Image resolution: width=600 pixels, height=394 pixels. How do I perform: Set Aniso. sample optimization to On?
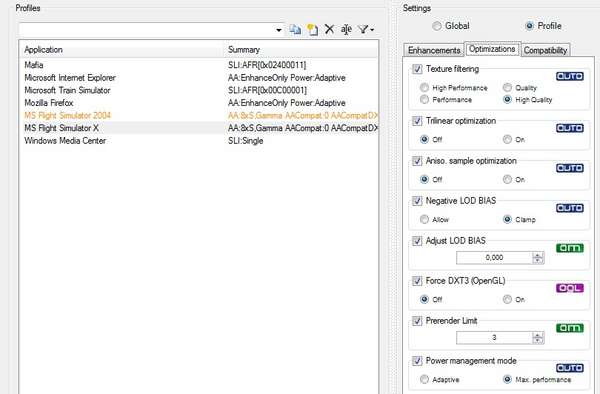click(x=507, y=179)
